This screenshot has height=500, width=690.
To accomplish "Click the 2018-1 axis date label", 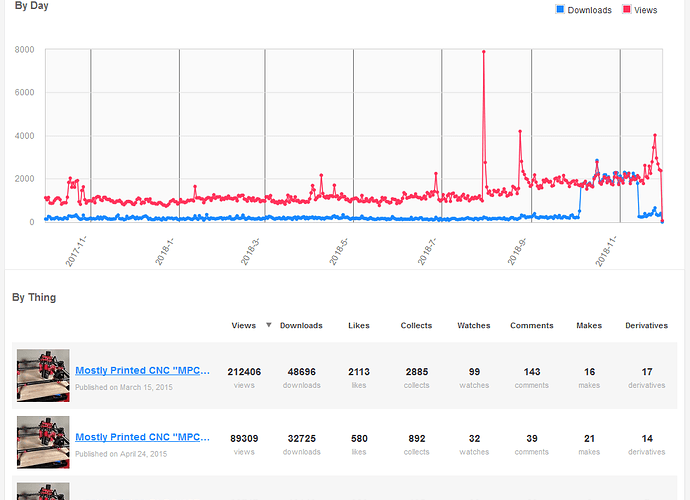I will [165, 251].
